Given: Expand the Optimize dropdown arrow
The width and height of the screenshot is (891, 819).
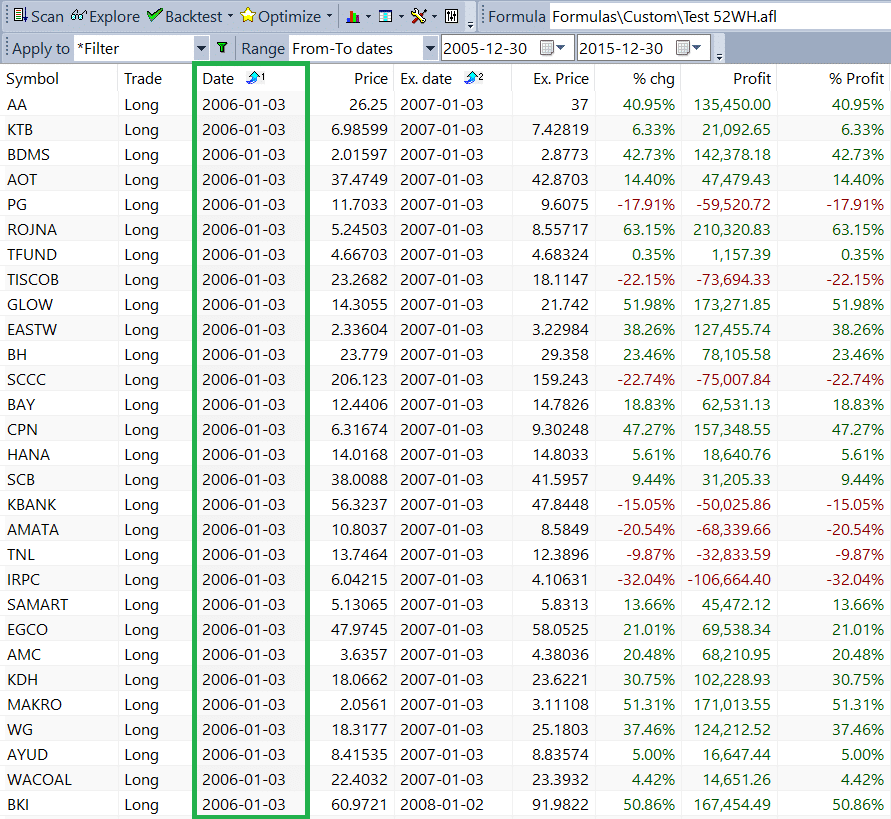Looking at the screenshot, I should point(329,16).
